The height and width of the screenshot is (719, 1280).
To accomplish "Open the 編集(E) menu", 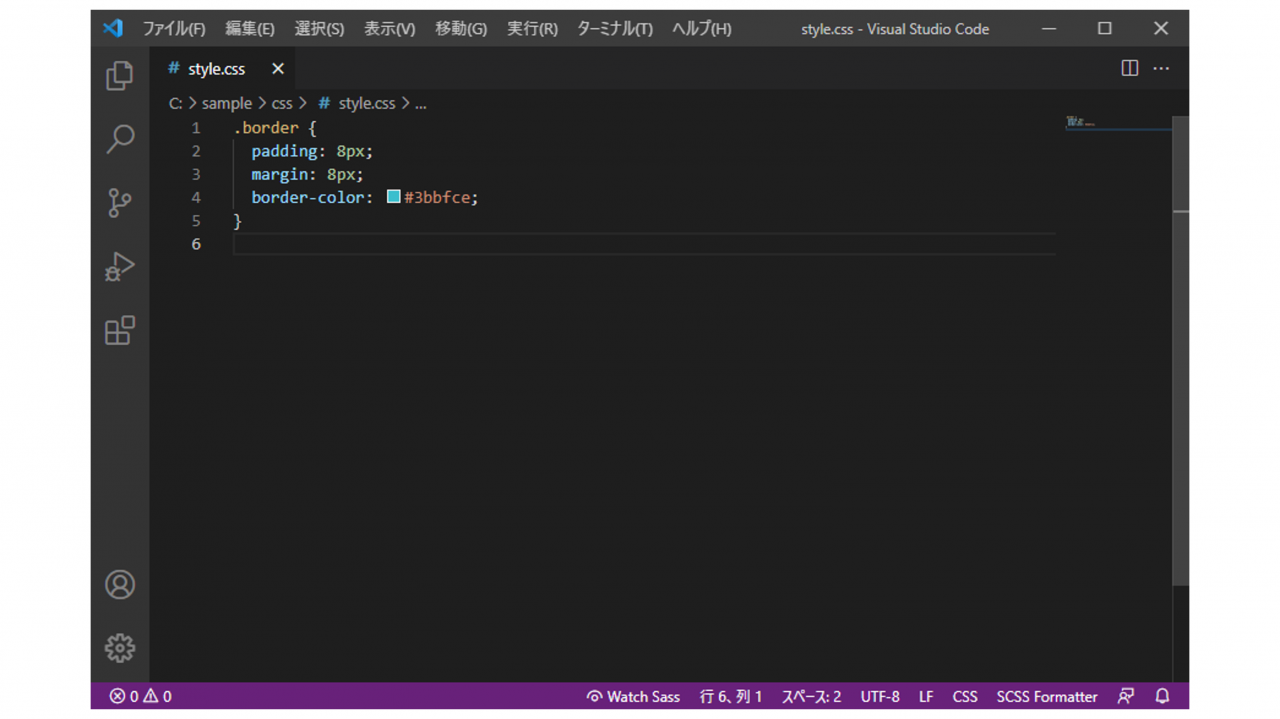I will [x=250, y=29].
